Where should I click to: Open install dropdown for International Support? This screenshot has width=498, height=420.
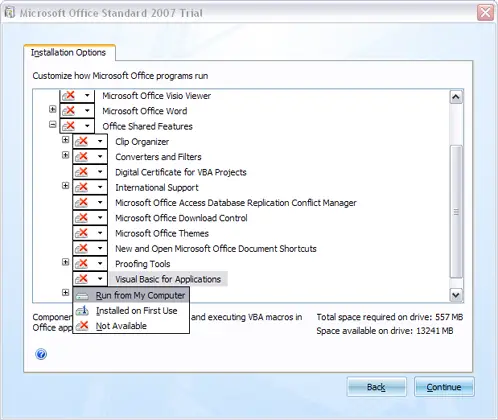pyautogui.click(x=90, y=187)
